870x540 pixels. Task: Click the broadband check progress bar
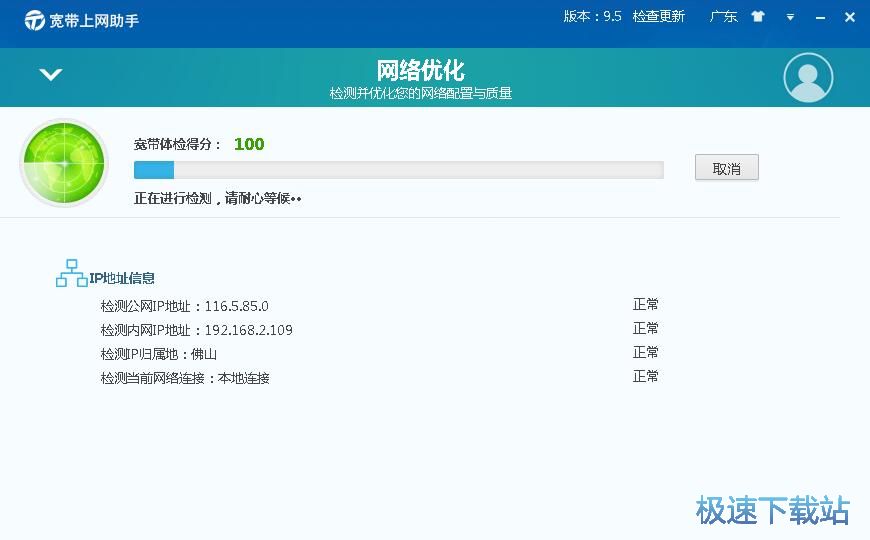tap(398, 170)
